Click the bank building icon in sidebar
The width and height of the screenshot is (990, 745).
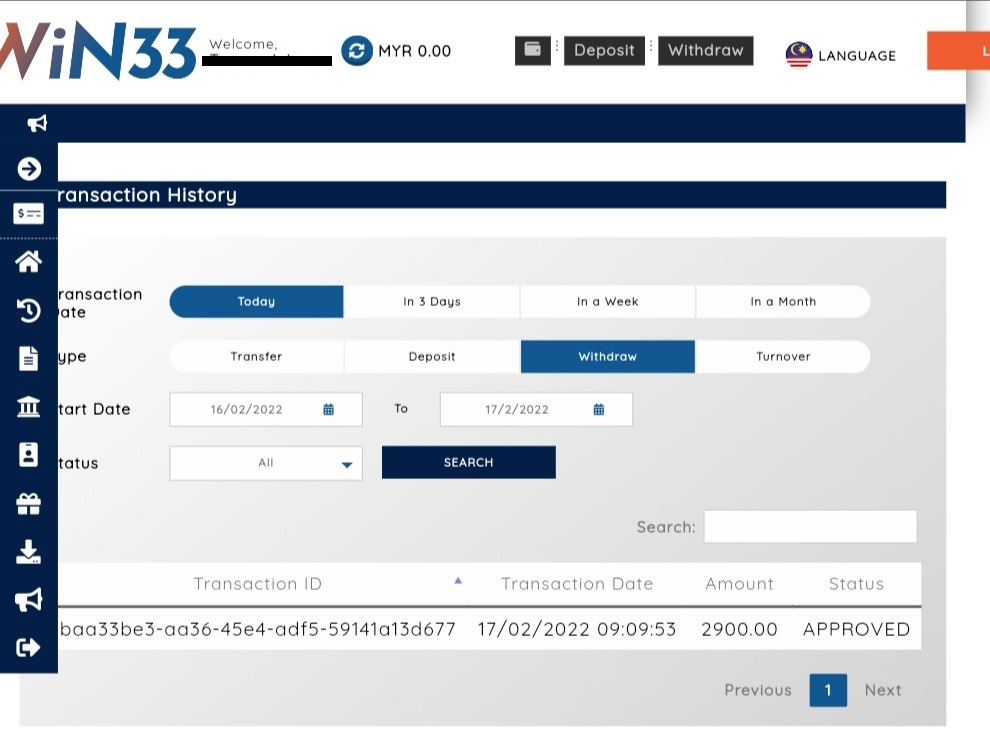click(x=29, y=407)
